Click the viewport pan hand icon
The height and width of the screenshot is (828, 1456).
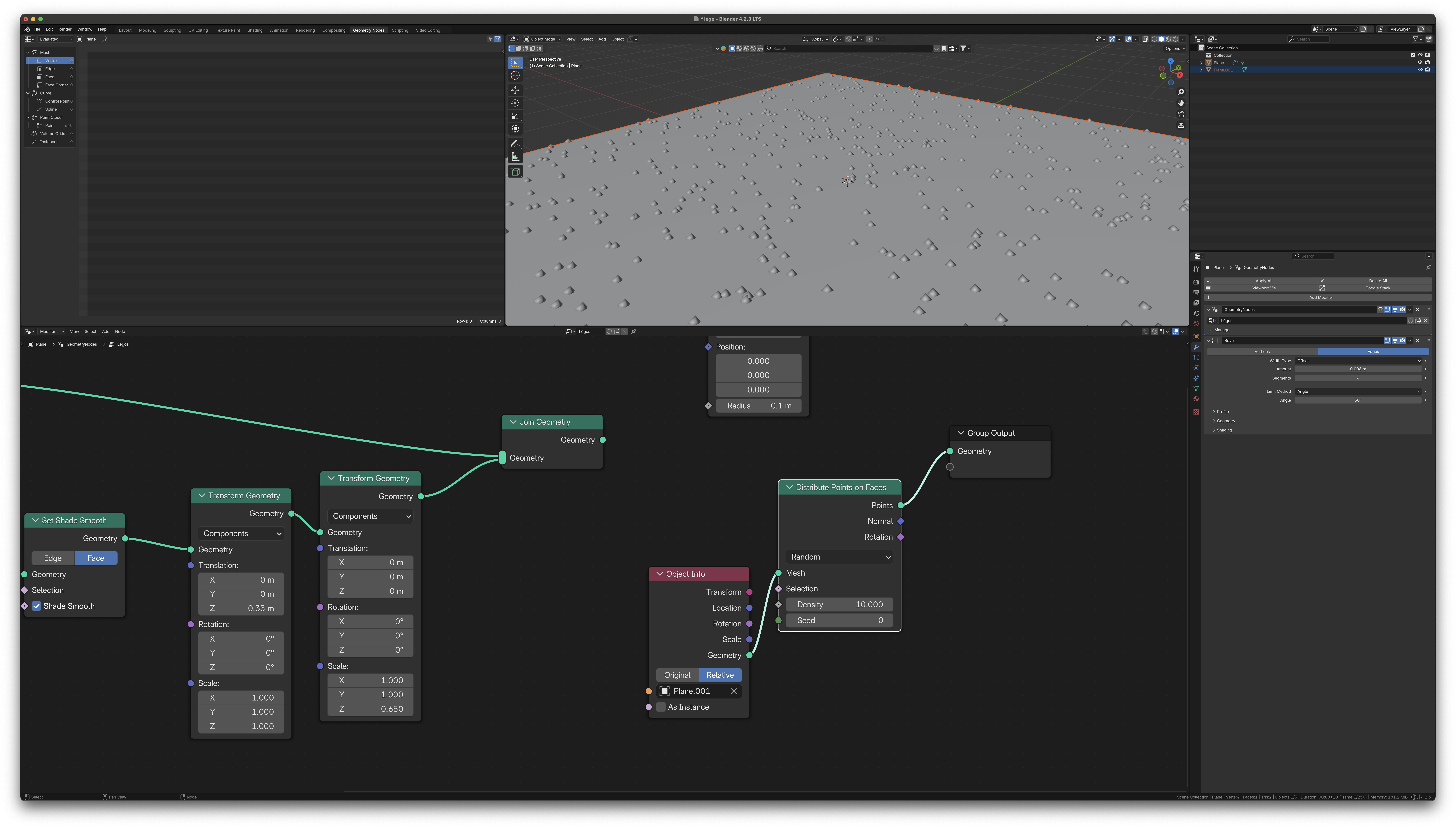coord(1181,103)
